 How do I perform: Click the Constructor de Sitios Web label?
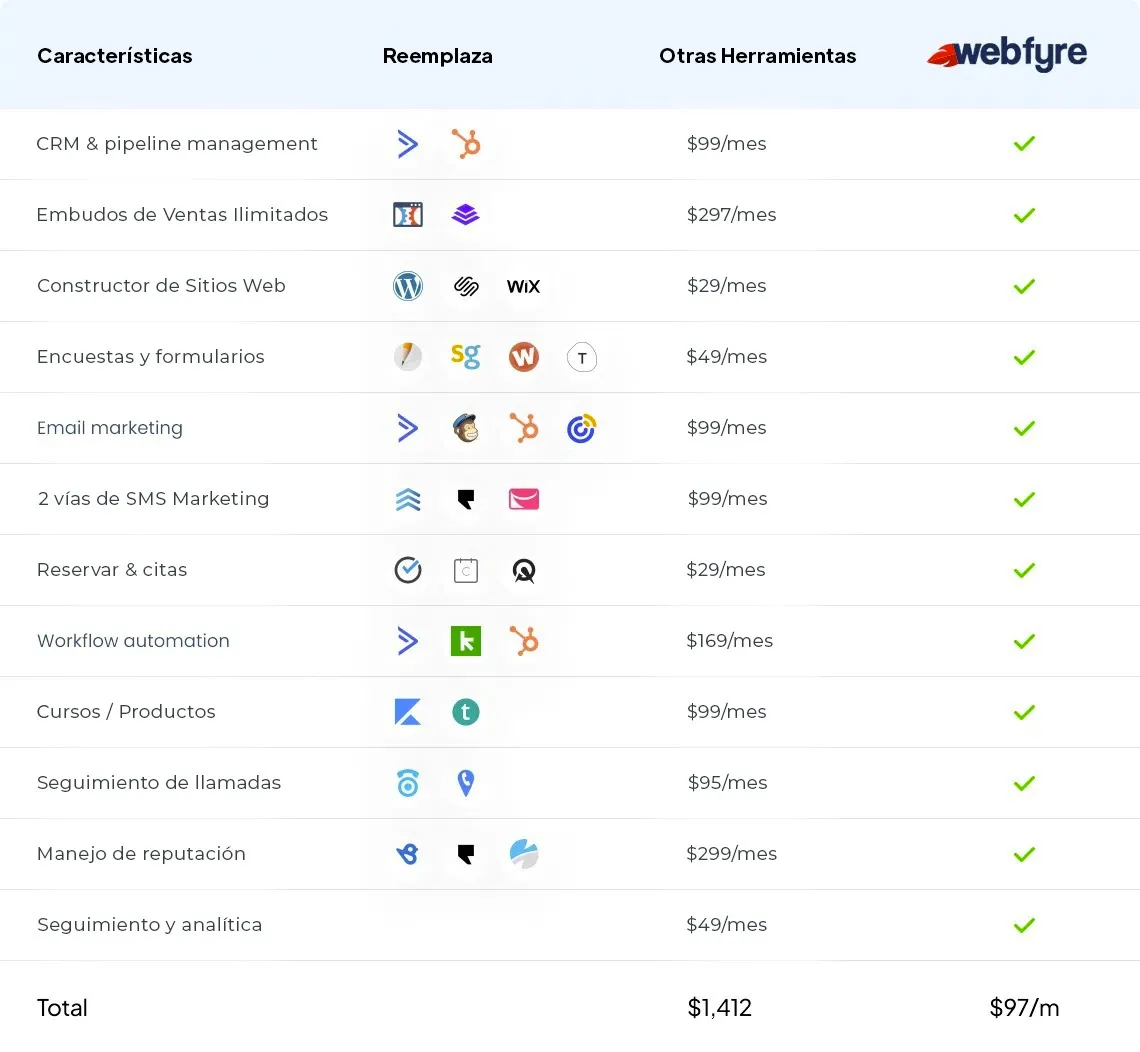point(161,286)
